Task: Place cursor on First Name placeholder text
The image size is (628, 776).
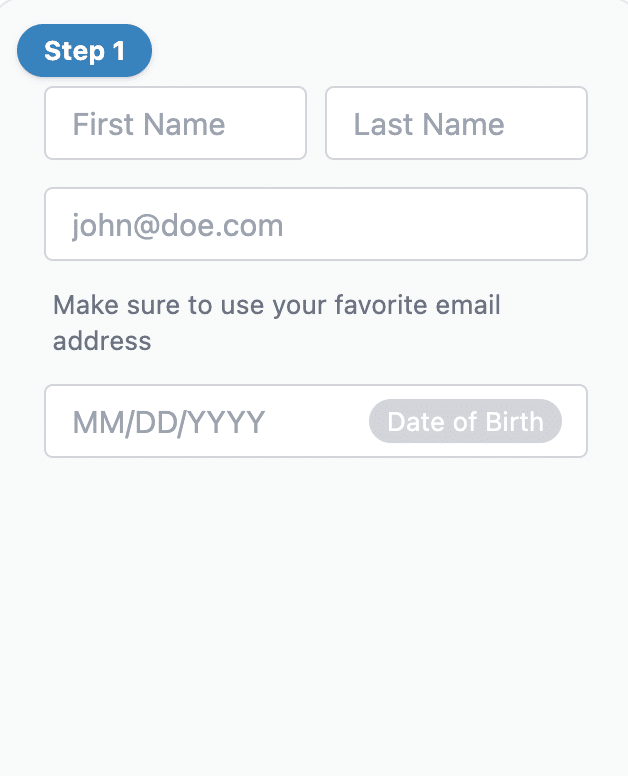Action: pyautogui.click(x=149, y=124)
